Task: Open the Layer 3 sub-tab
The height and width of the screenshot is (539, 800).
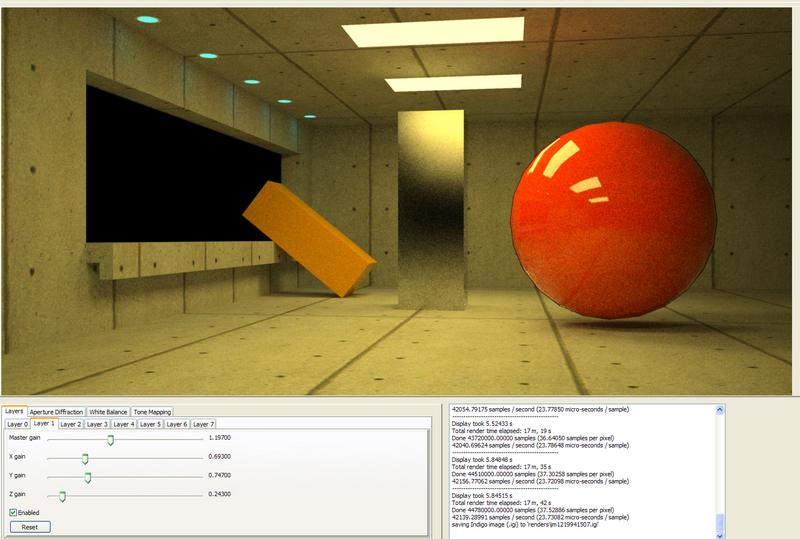Action: pos(98,424)
